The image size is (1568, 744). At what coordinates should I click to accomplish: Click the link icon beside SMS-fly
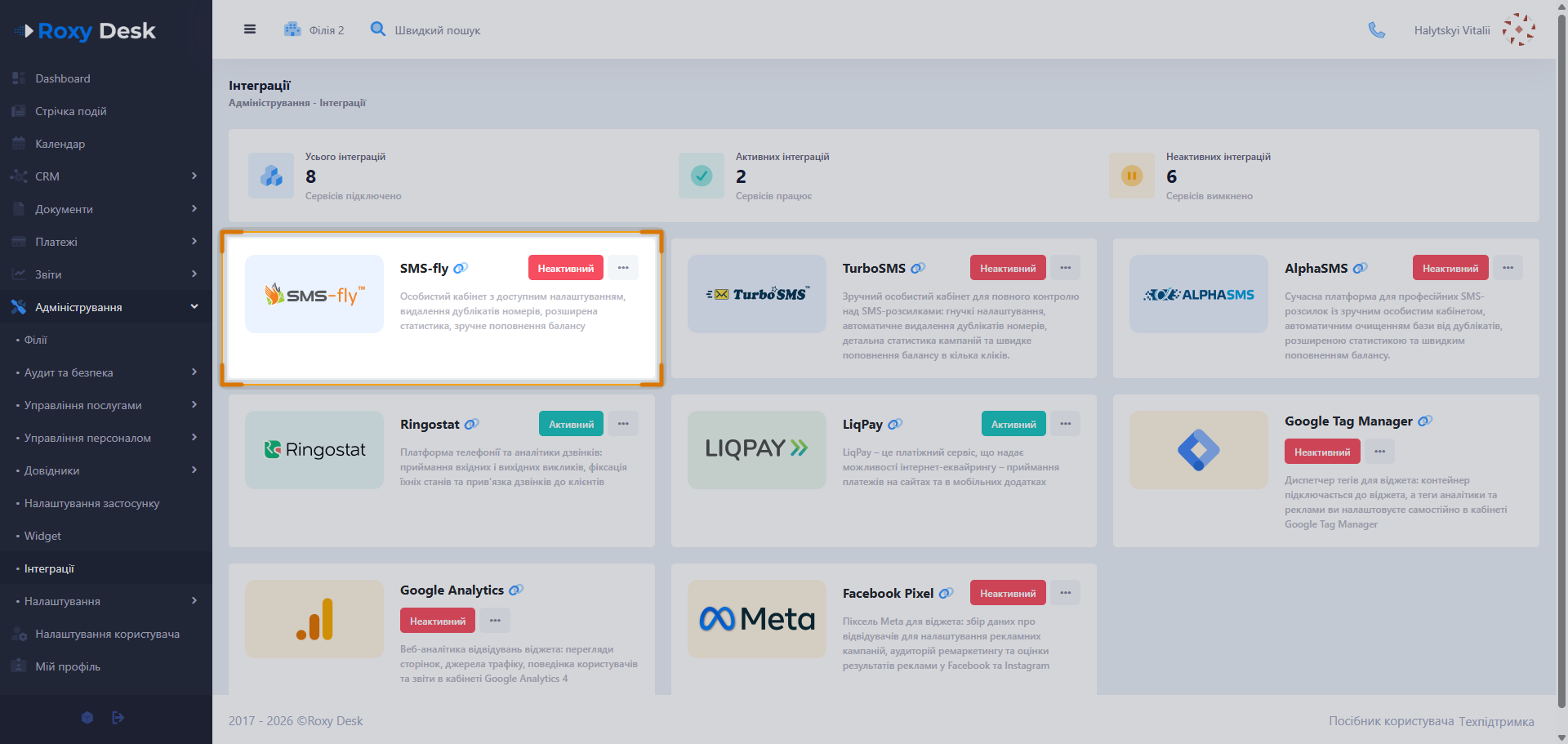pos(461,268)
